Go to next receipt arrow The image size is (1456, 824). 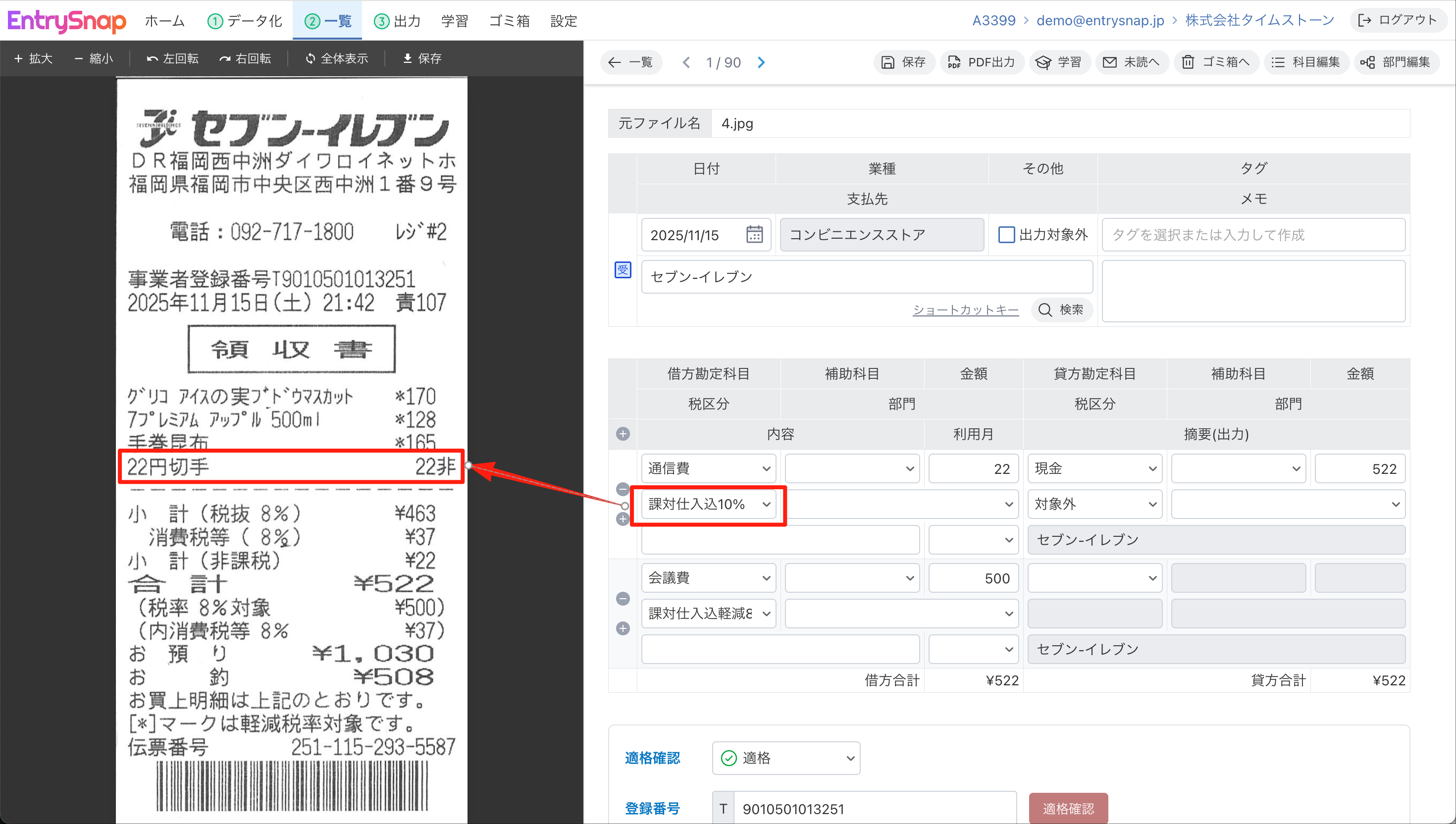click(761, 62)
